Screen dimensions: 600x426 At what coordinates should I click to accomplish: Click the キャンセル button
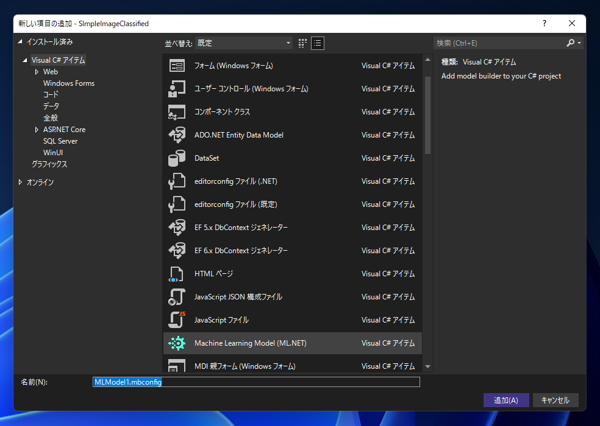pos(555,400)
